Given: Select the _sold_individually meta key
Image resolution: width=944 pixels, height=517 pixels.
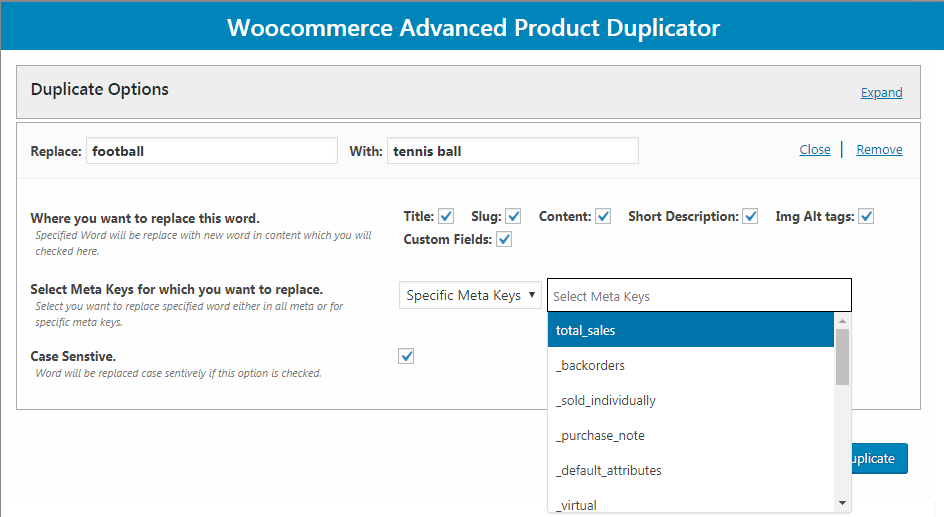Looking at the screenshot, I should (x=691, y=400).
